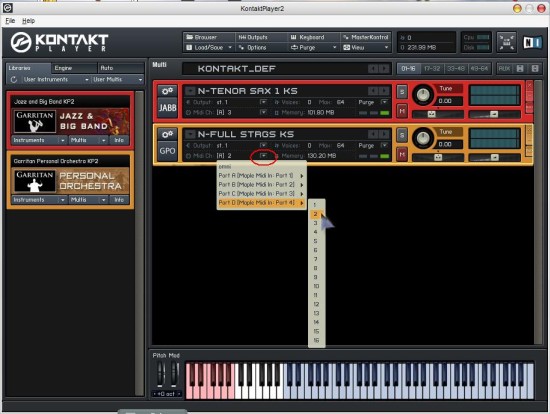Collapse N-Full Strgs header with corner arrow
This screenshot has width=550, height=414.
tap(190, 134)
